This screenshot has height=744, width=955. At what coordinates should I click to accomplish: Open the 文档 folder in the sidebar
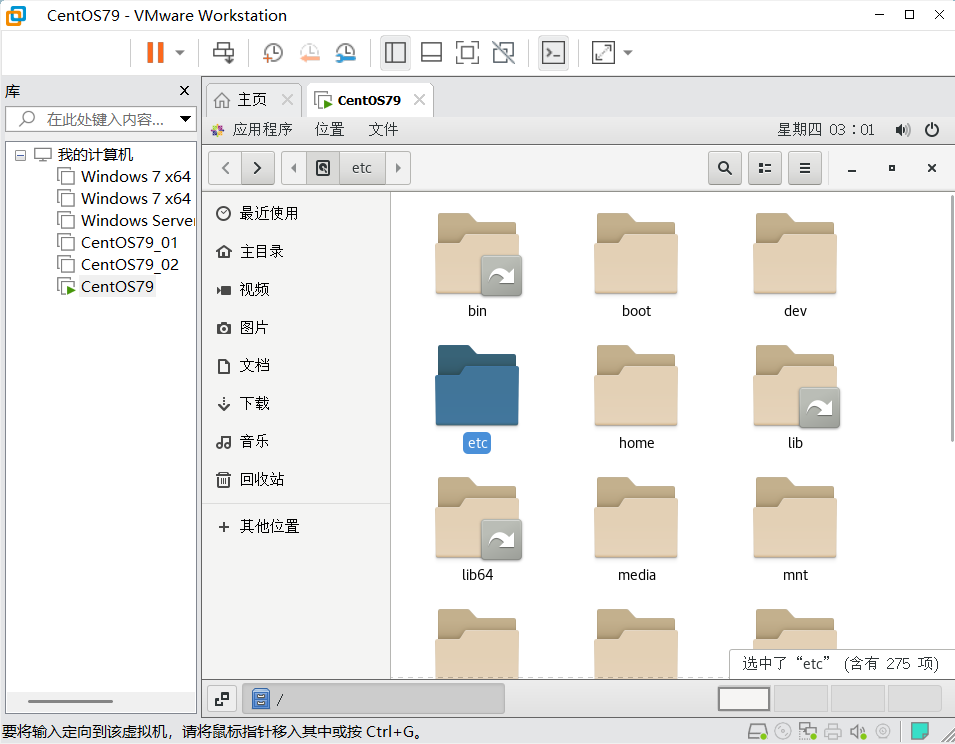296,365
